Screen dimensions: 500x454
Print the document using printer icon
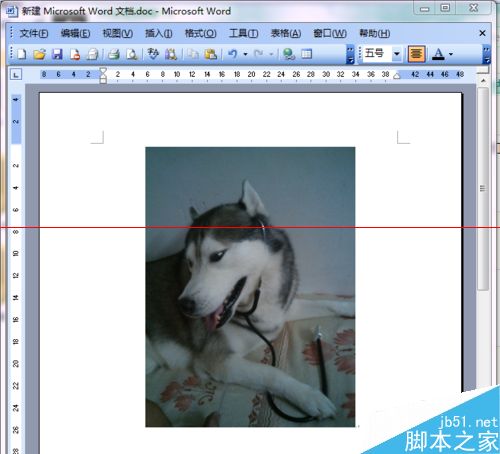114,54
